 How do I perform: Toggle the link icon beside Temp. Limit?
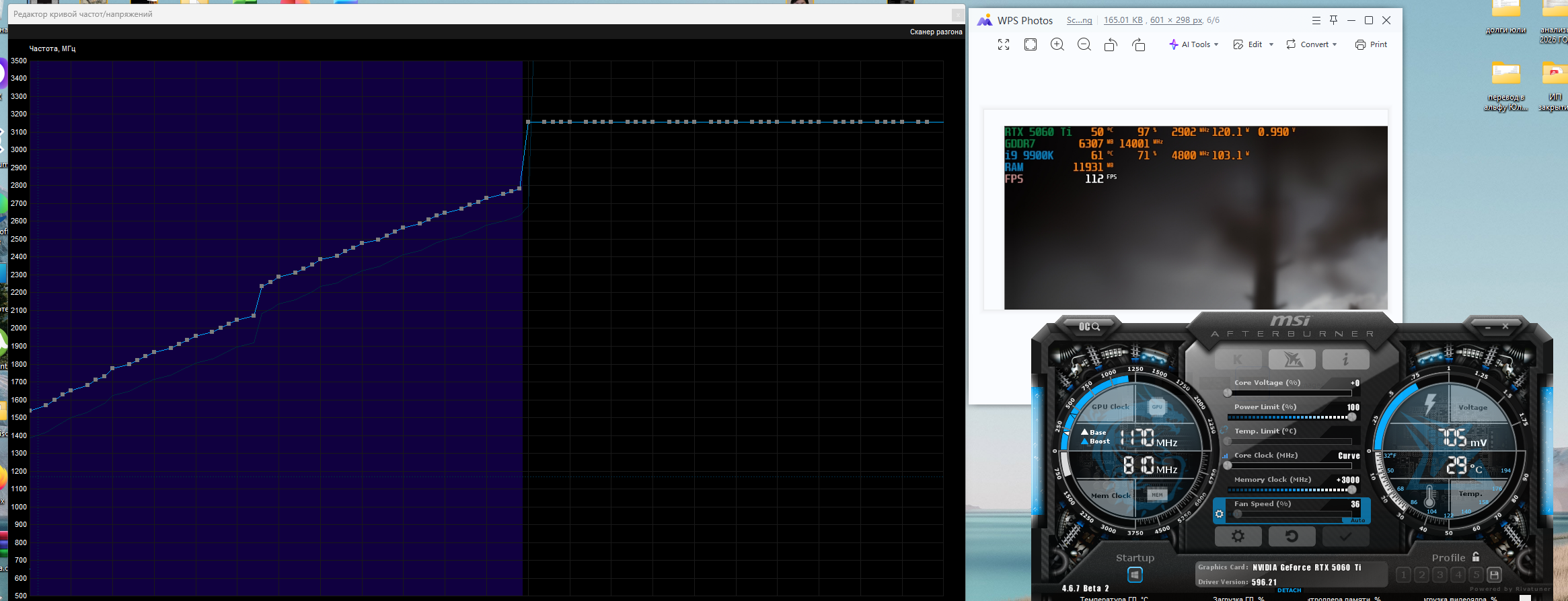tap(1224, 431)
